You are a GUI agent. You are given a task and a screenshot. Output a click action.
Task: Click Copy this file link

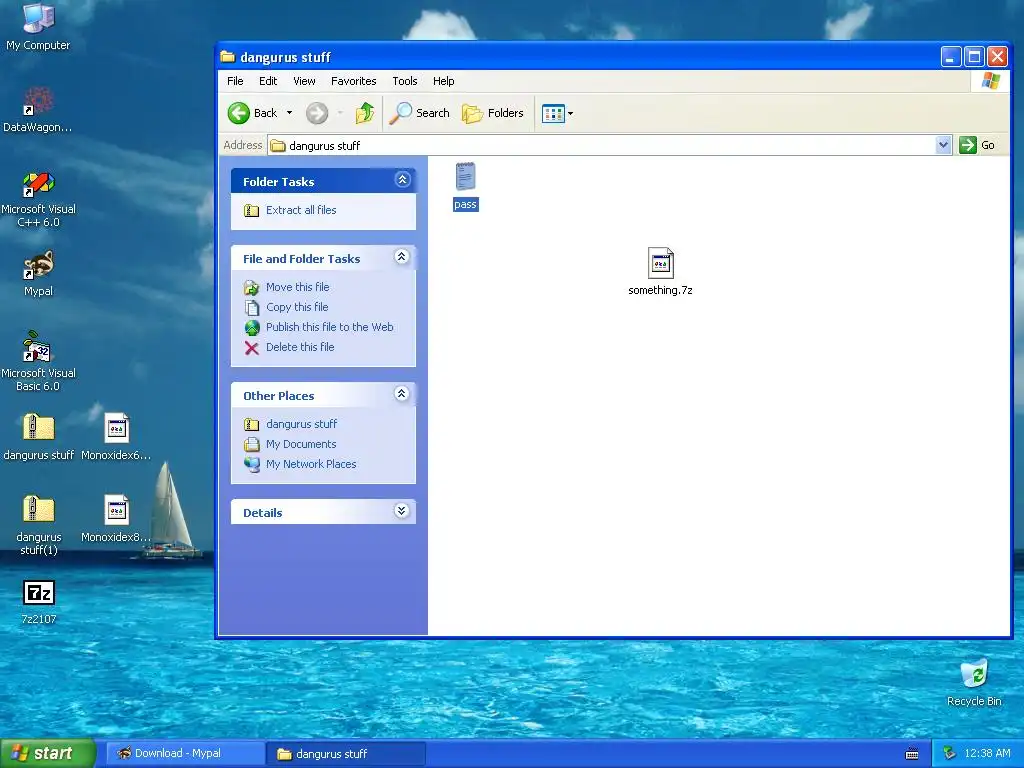click(x=297, y=307)
